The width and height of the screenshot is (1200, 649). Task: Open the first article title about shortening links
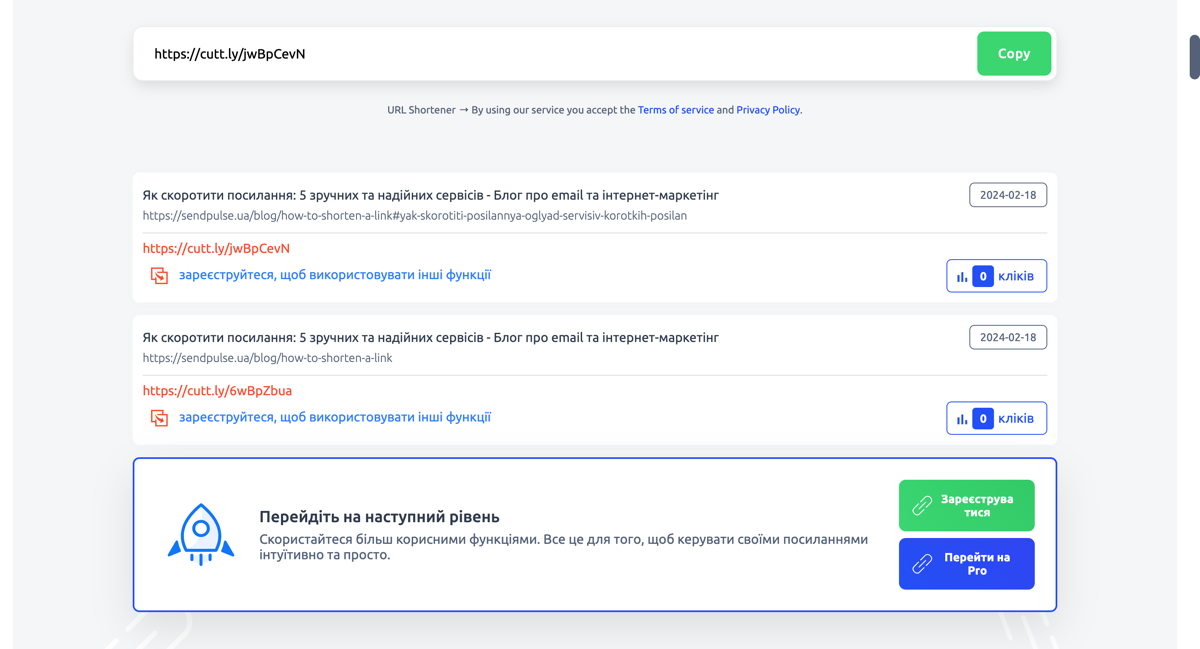tap(431, 195)
